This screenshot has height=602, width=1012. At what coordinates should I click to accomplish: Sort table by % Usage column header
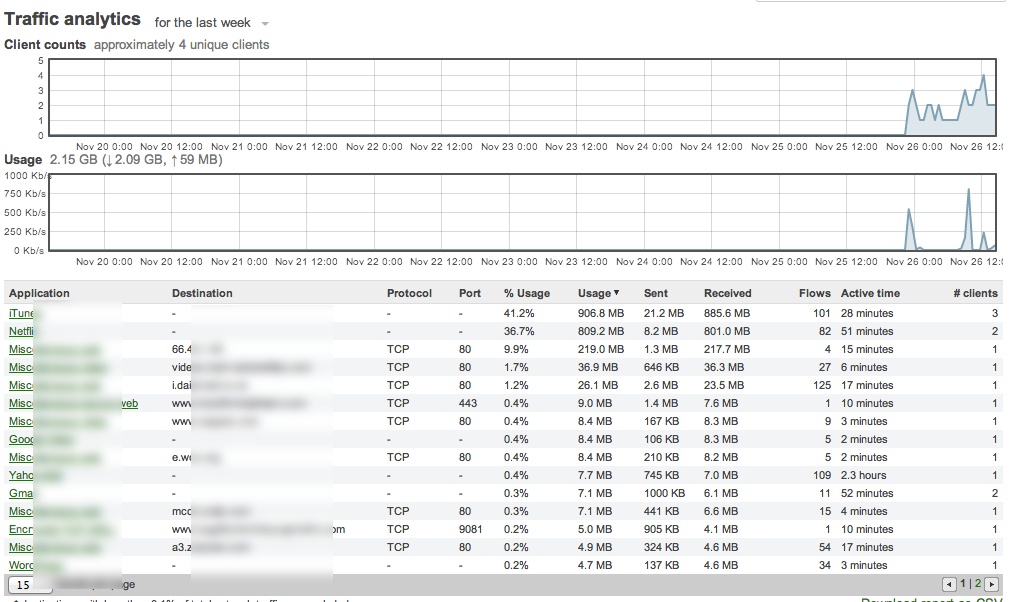coord(526,293)
